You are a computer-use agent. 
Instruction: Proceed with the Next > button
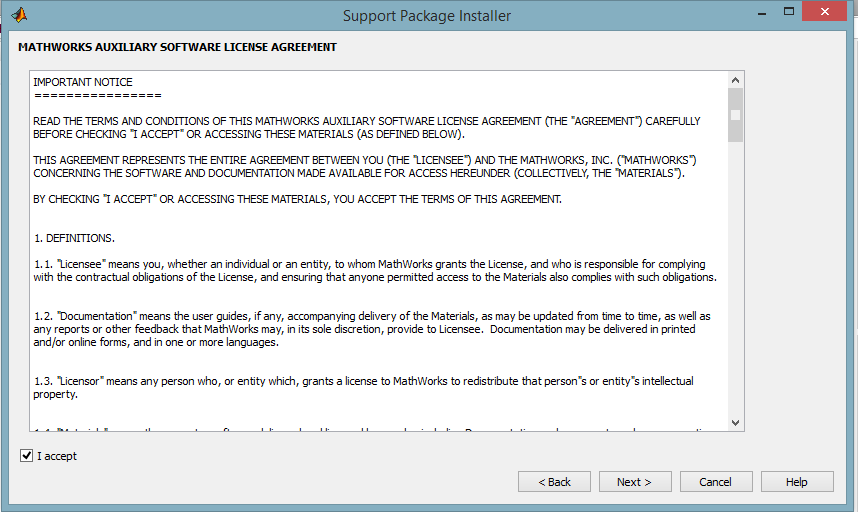pyautogui.click(x=635, y=482)
